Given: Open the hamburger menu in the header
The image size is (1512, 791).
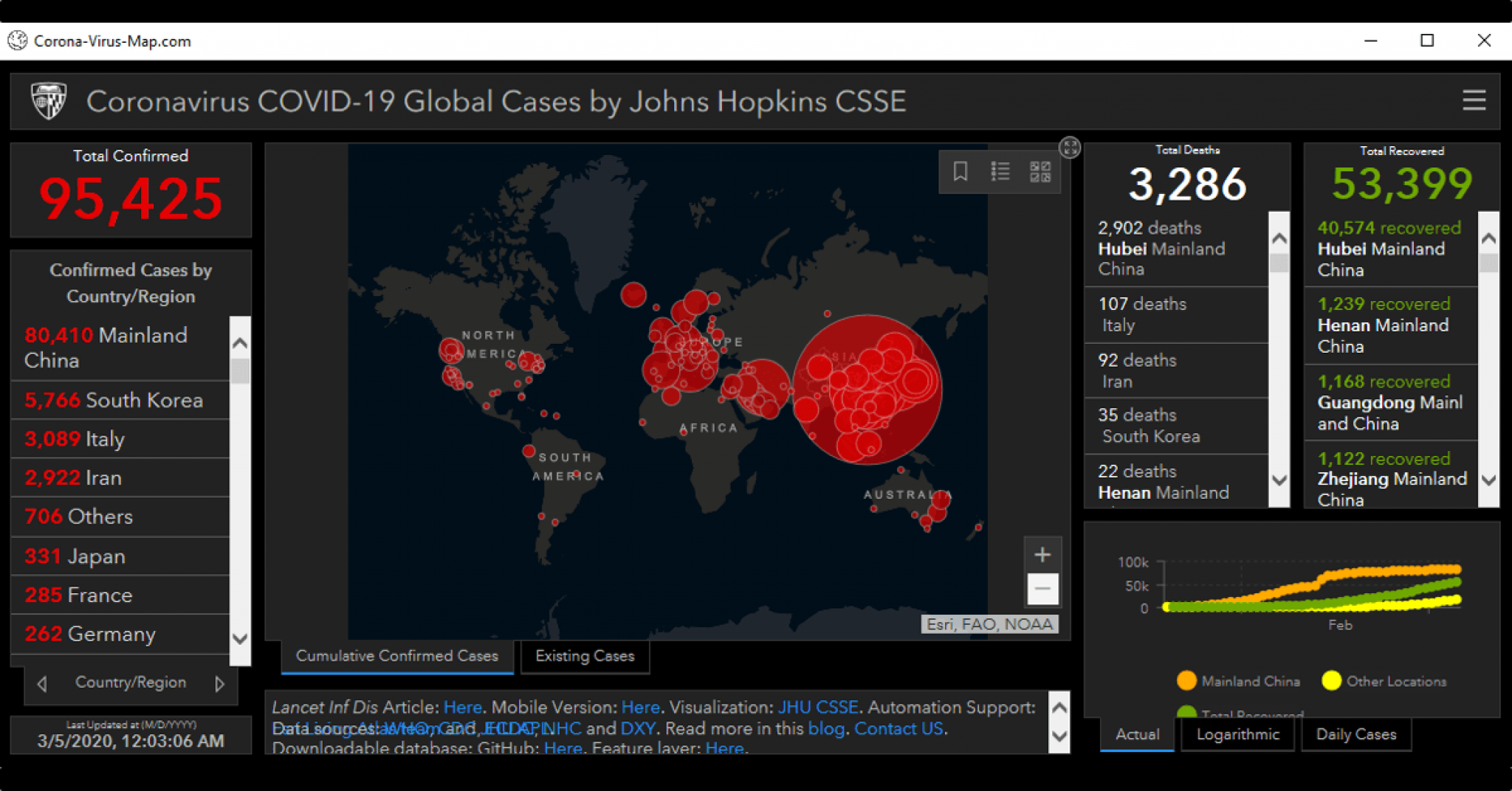Looking at the screenshot, I should point(1474,101).
